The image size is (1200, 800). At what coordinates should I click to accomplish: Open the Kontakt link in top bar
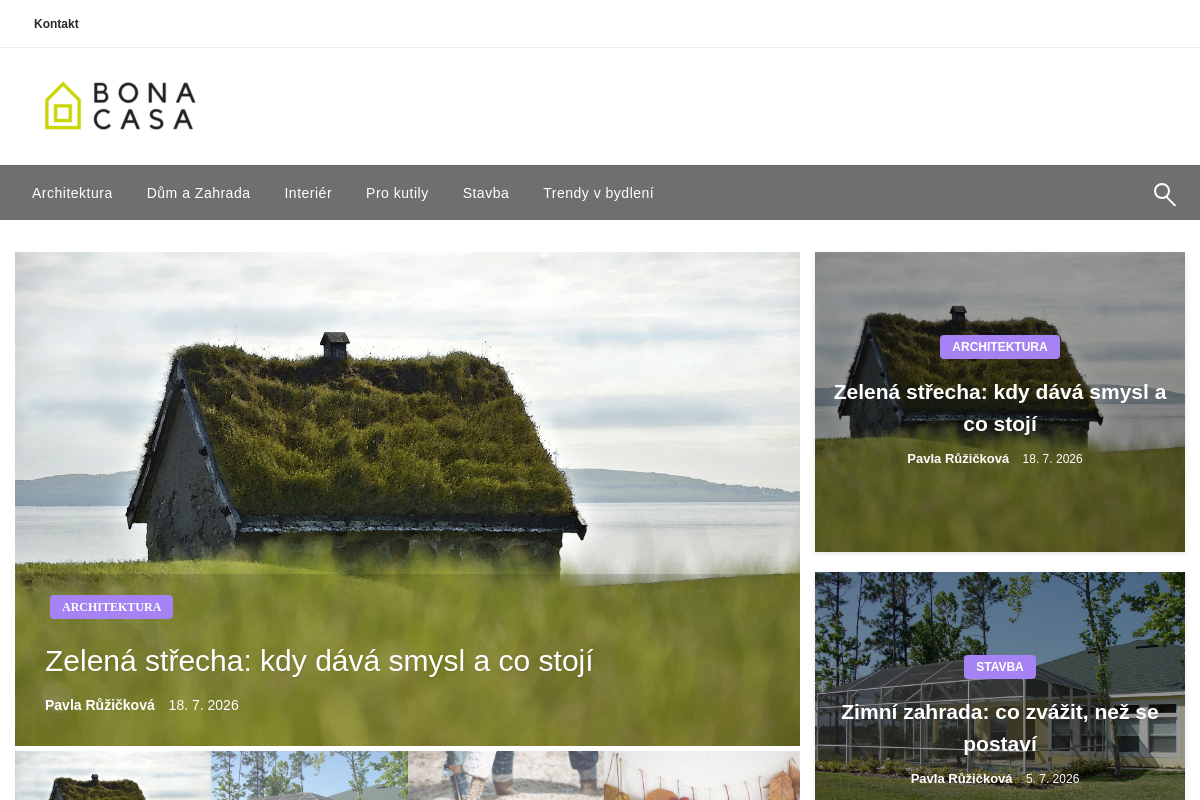[56, 24]
